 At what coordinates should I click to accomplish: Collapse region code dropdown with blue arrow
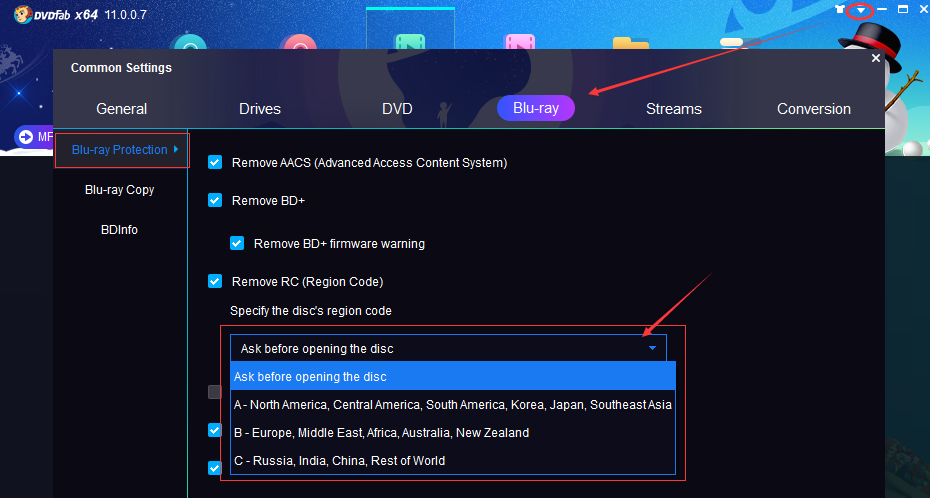coord(652,348)
